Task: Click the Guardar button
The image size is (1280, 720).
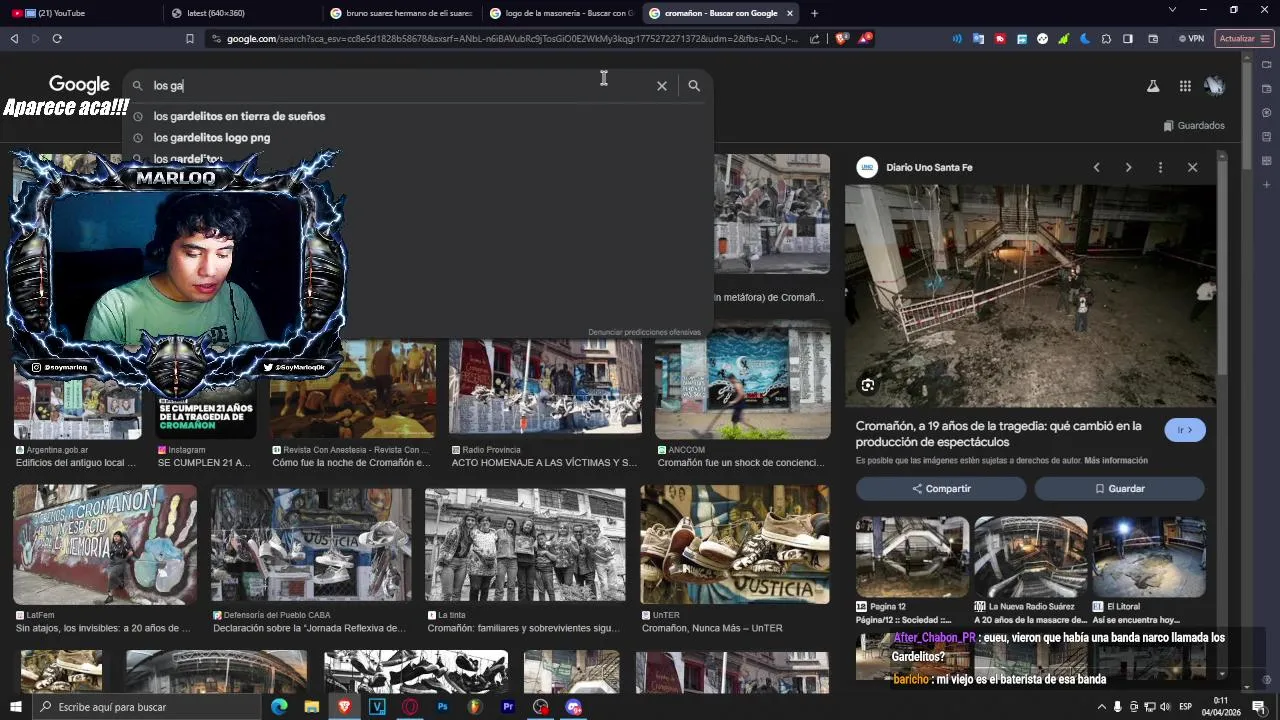Action: point(1120,489)
